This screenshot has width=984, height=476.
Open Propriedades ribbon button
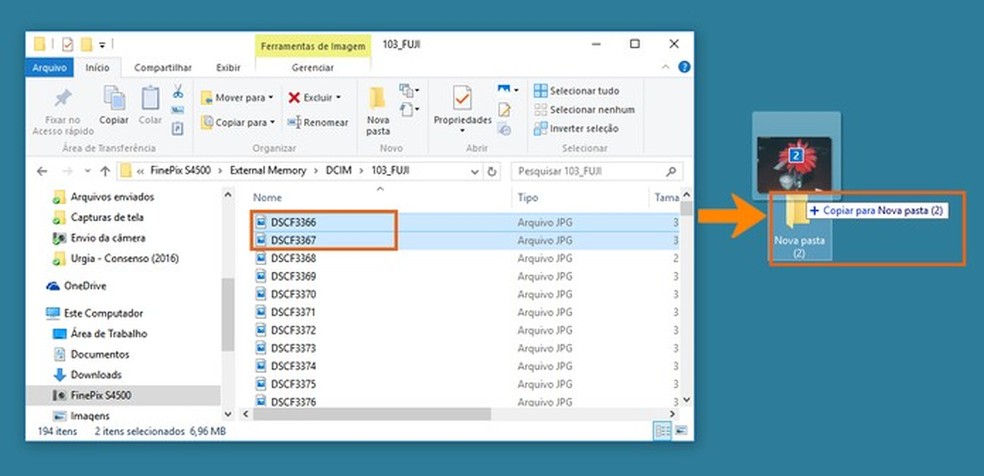462,109
